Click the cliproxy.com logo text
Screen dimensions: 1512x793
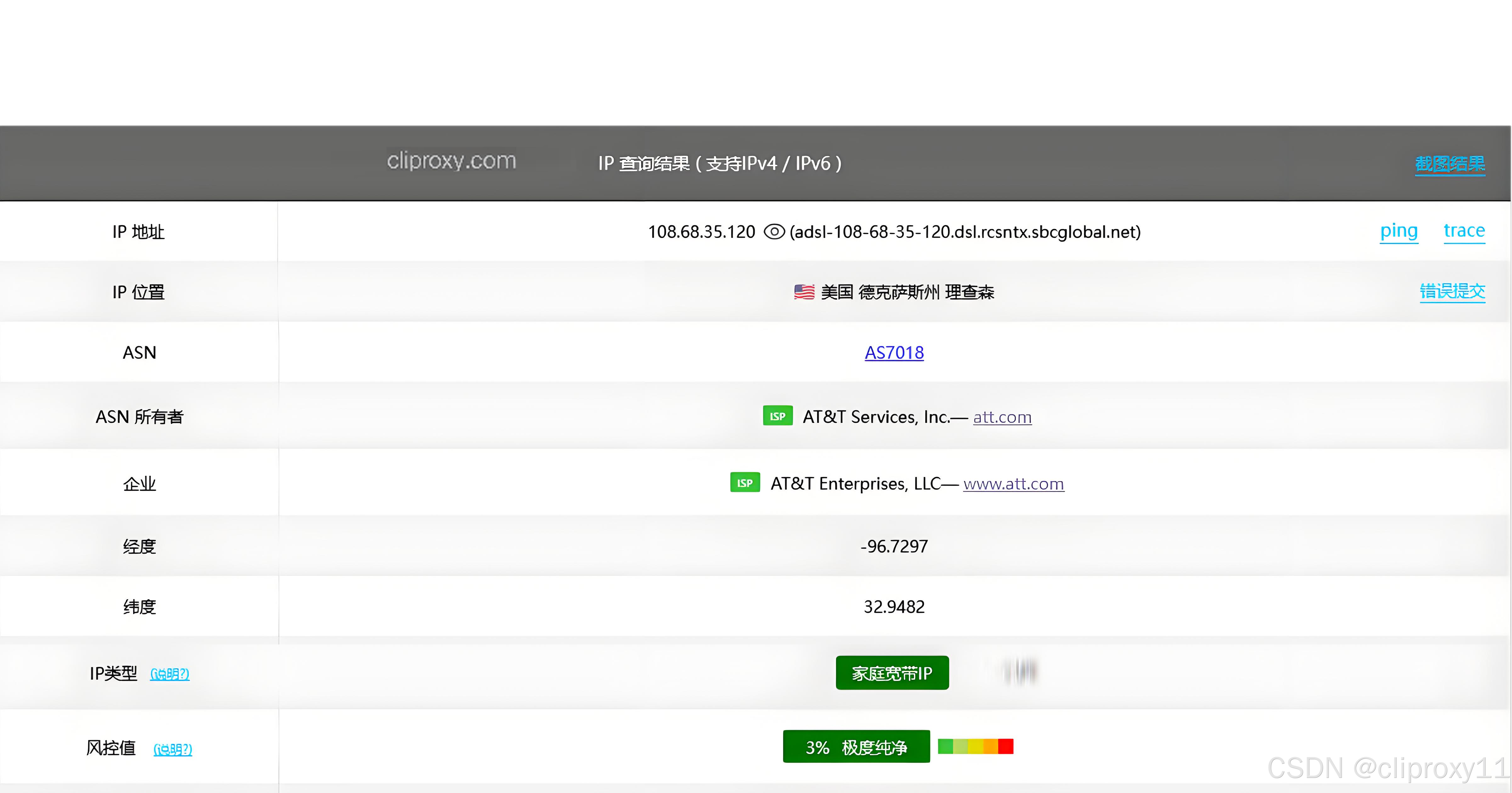(451, 161)
